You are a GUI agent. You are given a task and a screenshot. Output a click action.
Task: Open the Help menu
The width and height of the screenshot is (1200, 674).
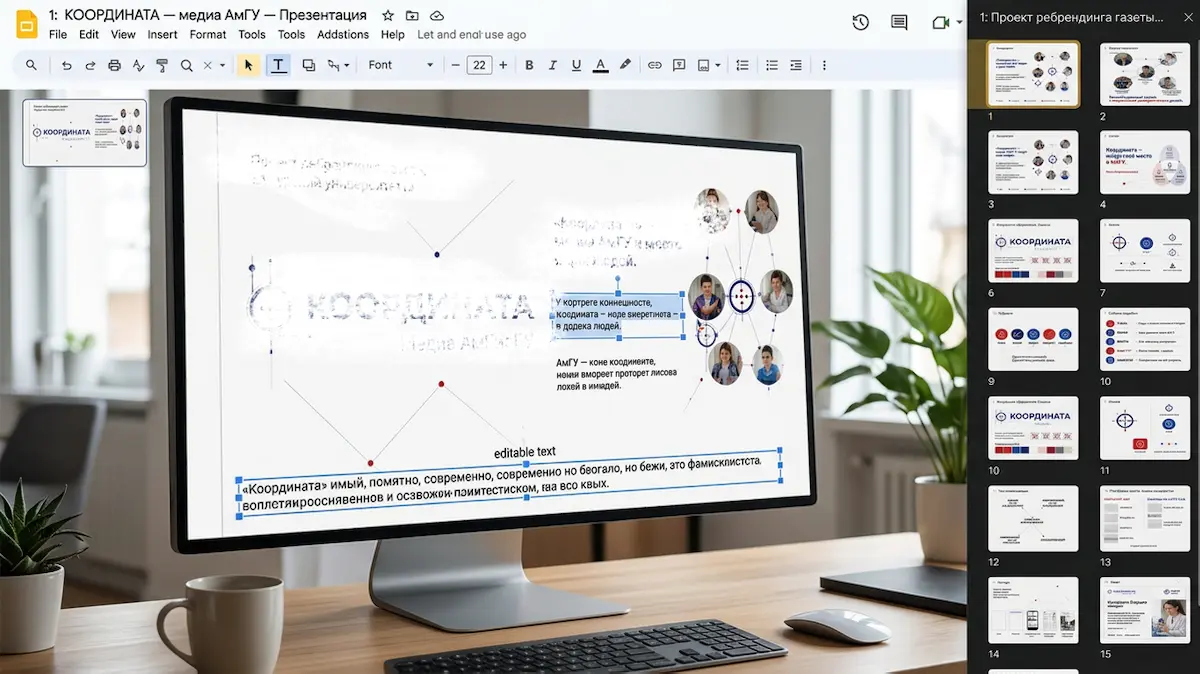(393, 34)
